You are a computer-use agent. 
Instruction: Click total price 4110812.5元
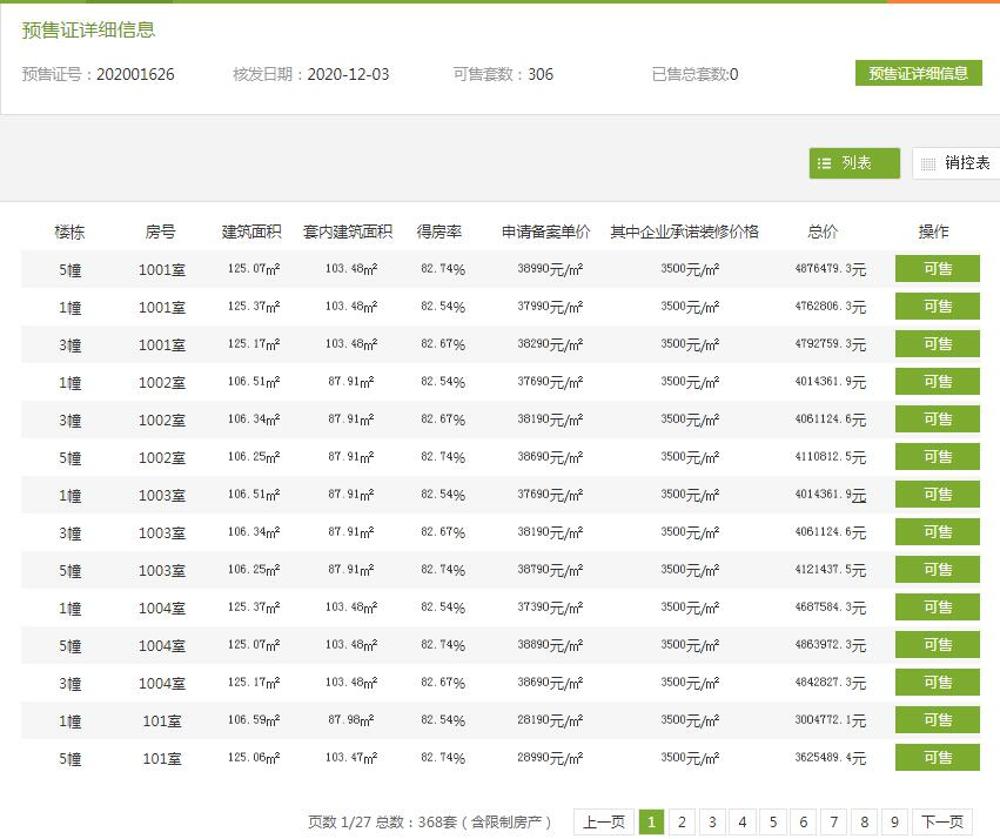(830, 457)
